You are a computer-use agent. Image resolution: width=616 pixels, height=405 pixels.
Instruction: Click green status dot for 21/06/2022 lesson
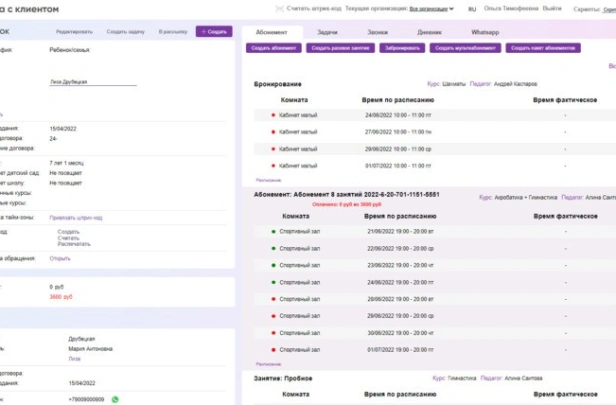[x=273, y=232]
